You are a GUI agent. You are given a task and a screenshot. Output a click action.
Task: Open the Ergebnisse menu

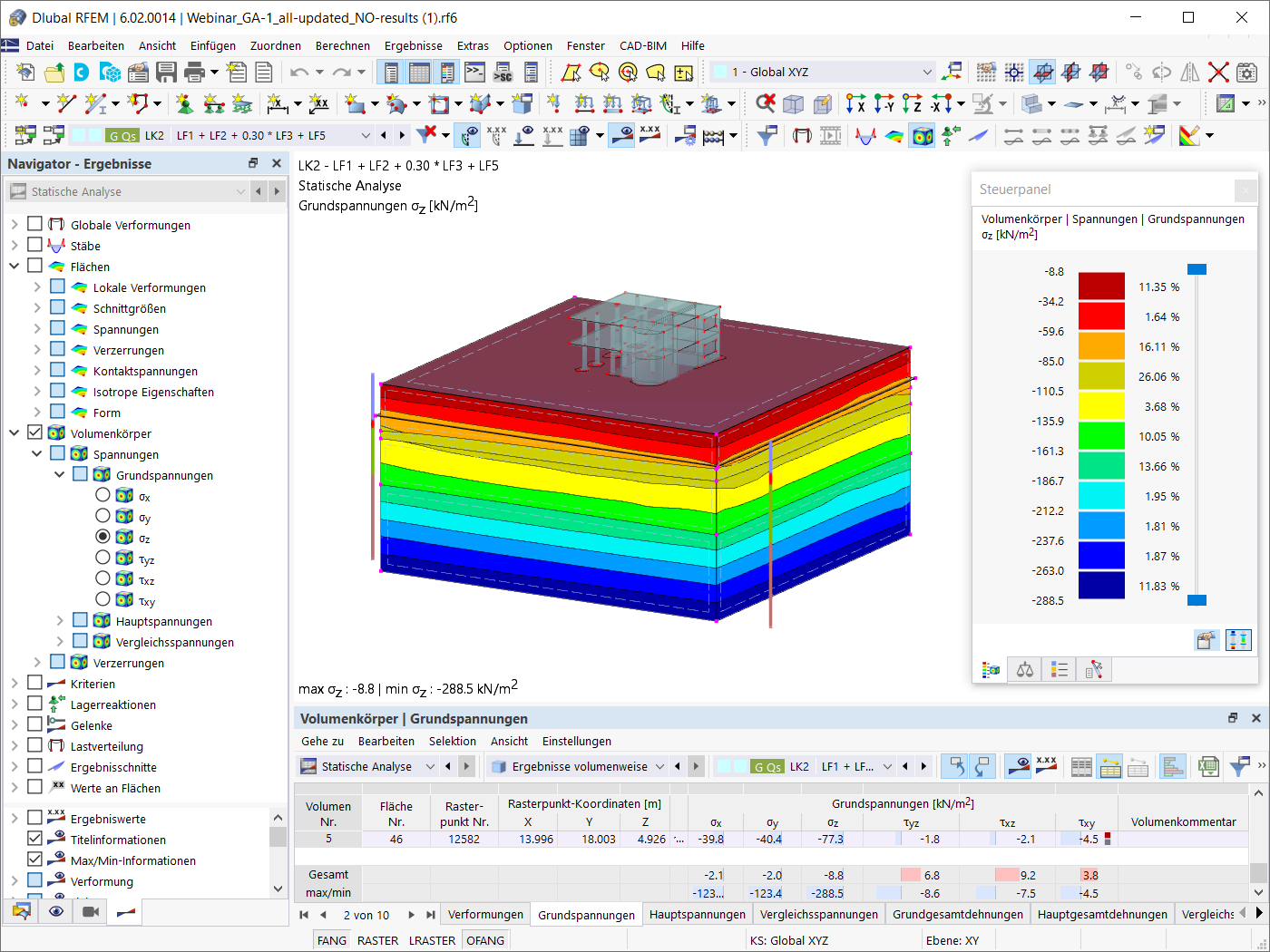point(414,45)
